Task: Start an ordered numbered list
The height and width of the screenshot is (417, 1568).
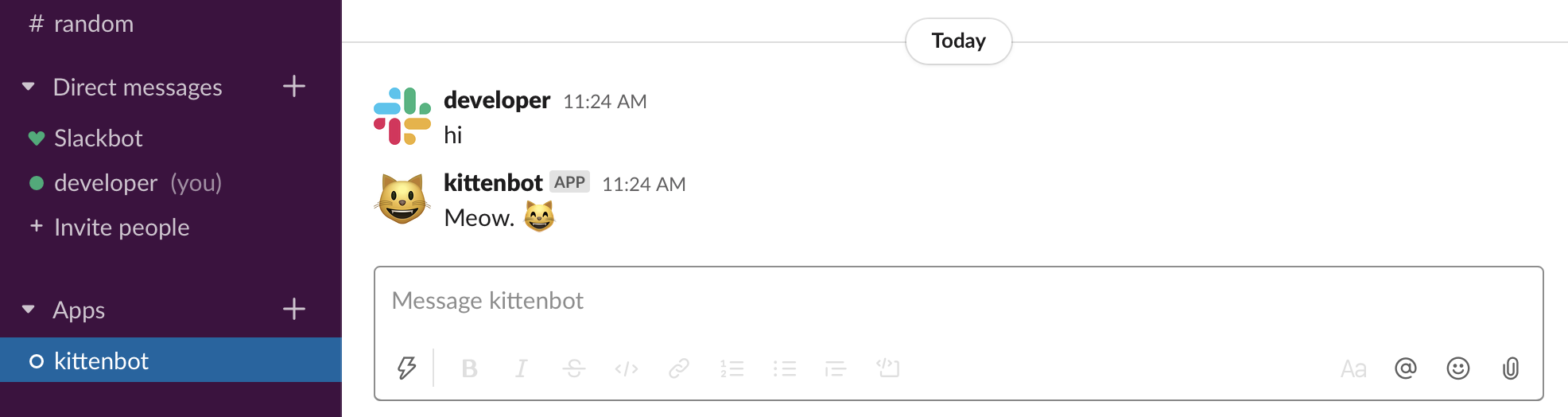Action: 732,368
